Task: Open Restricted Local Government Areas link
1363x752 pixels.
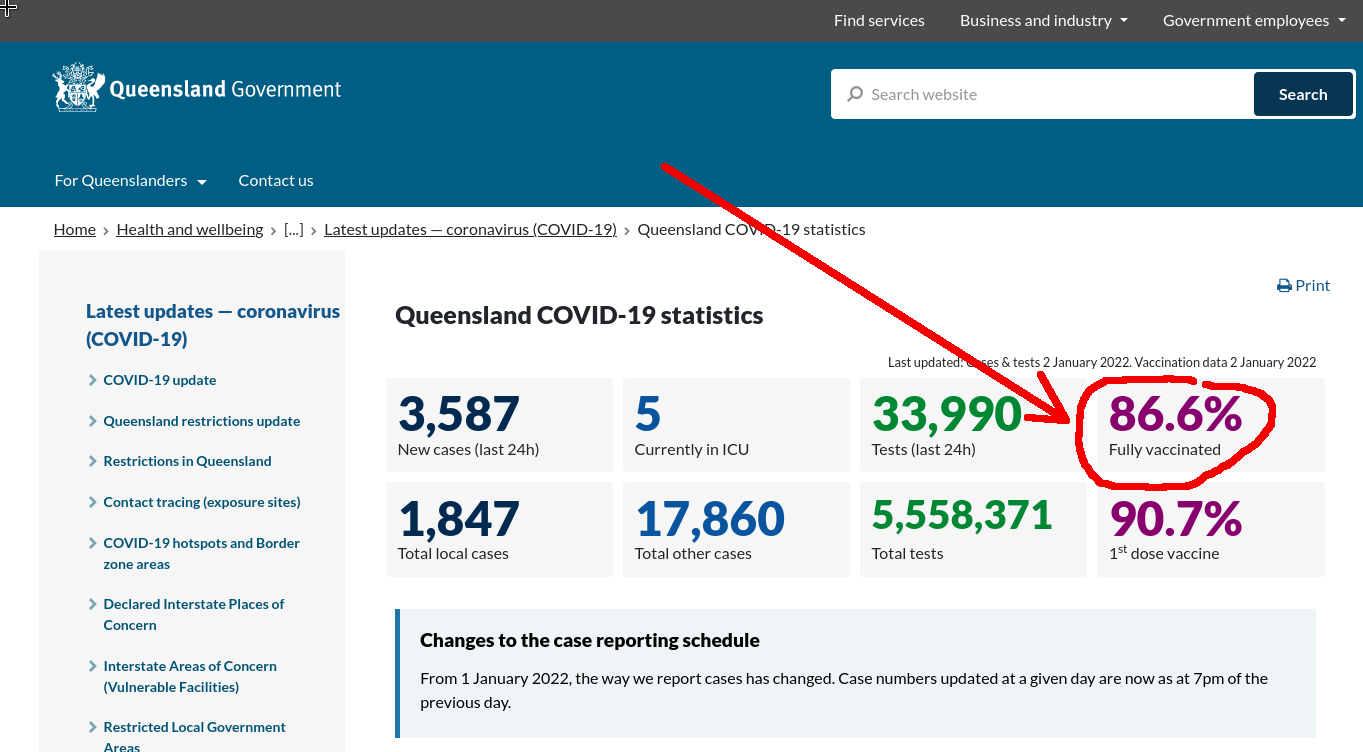Action: click(194, 736)
